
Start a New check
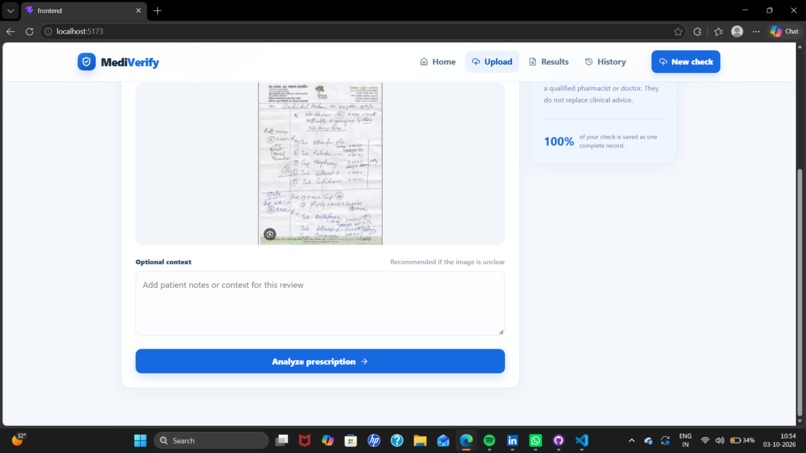686,62
